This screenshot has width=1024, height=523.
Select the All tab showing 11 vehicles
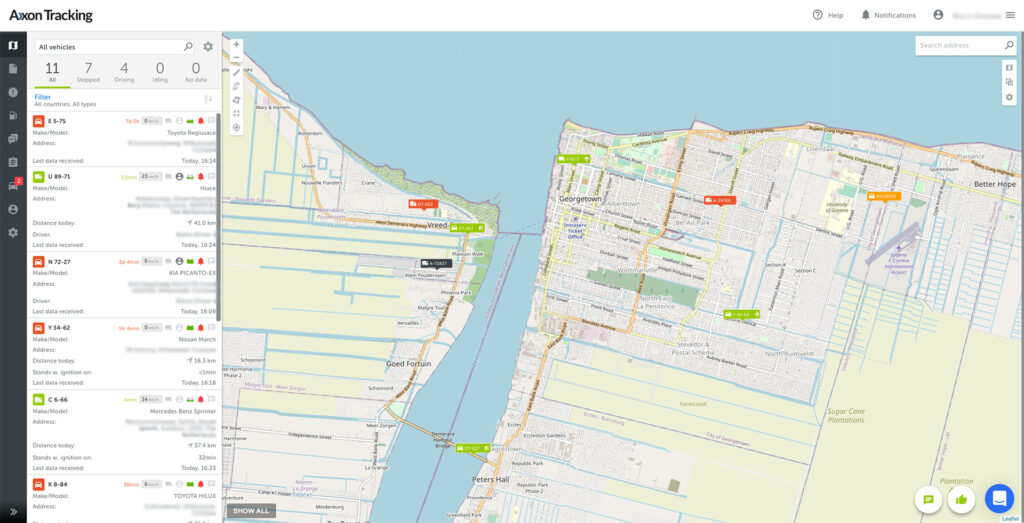click(x=52, y=72)
